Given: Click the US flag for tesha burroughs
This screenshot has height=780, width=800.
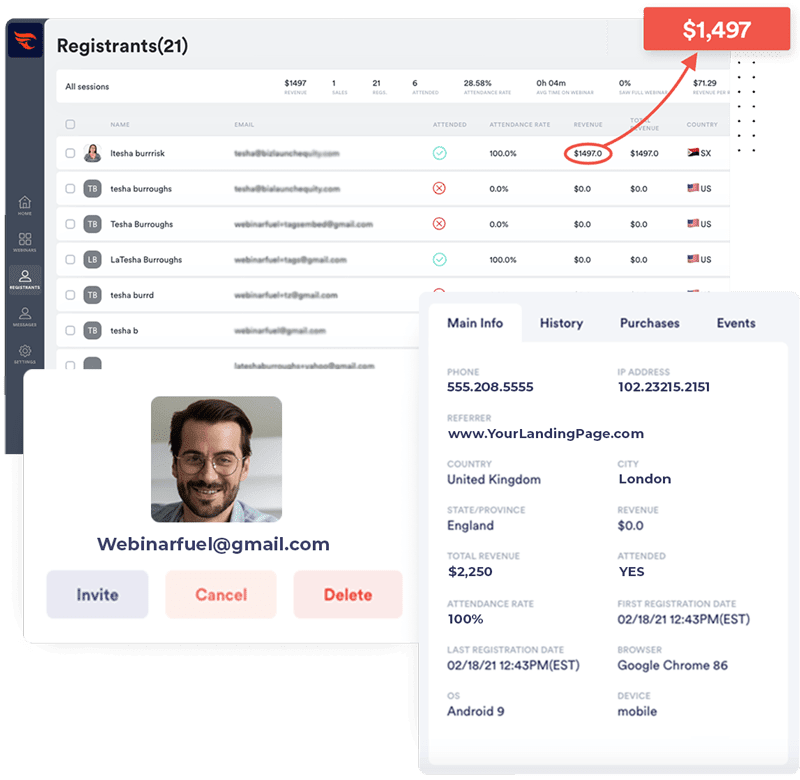Looking at the screenshot, I should [693, 188].
